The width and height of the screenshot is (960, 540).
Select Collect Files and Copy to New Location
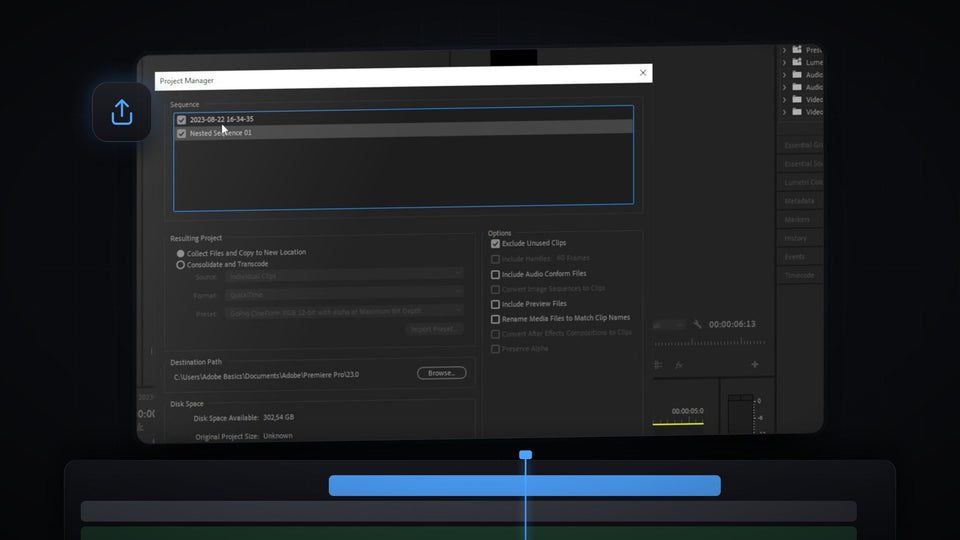(181, 253)
